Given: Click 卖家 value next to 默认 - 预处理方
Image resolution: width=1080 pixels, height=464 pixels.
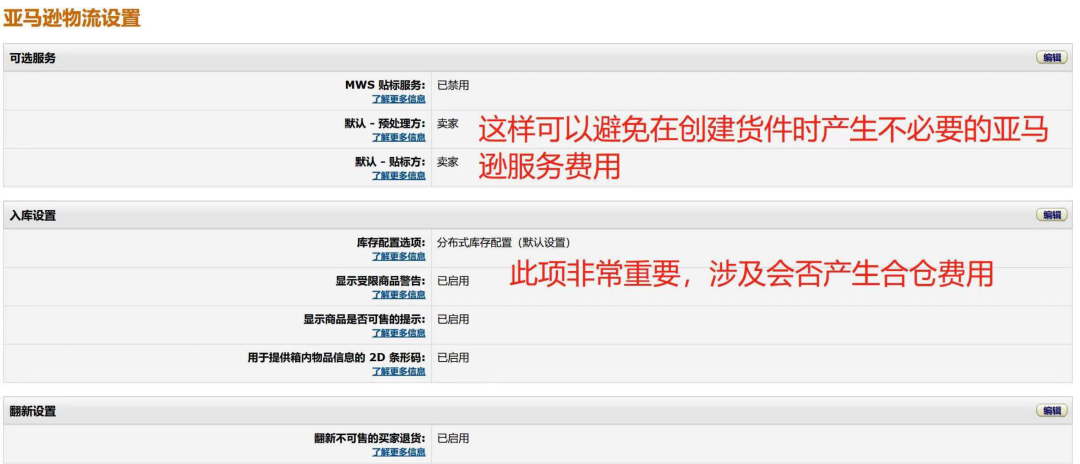Looking at the screenshot, I should pos(448,124).
